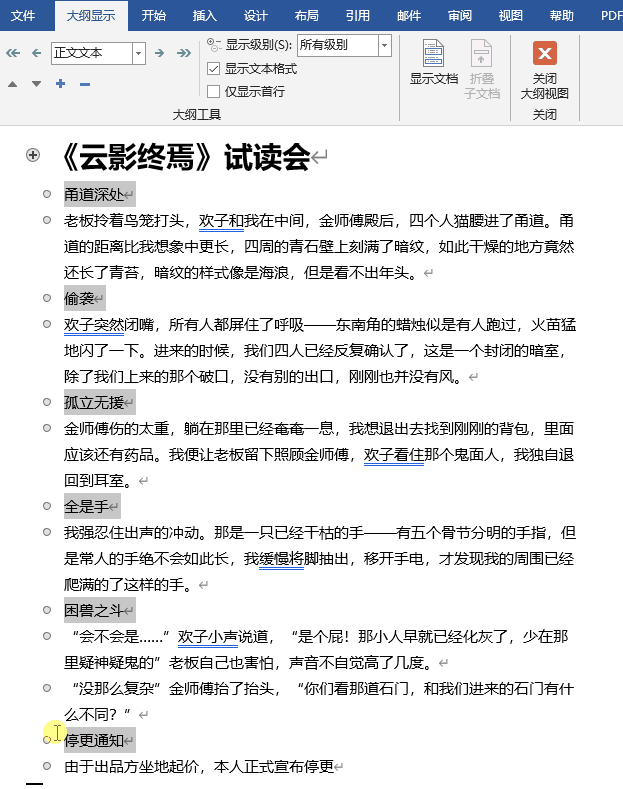
Task: Toggle 显示文本格式 checkbox
Action: pos(213,68)
